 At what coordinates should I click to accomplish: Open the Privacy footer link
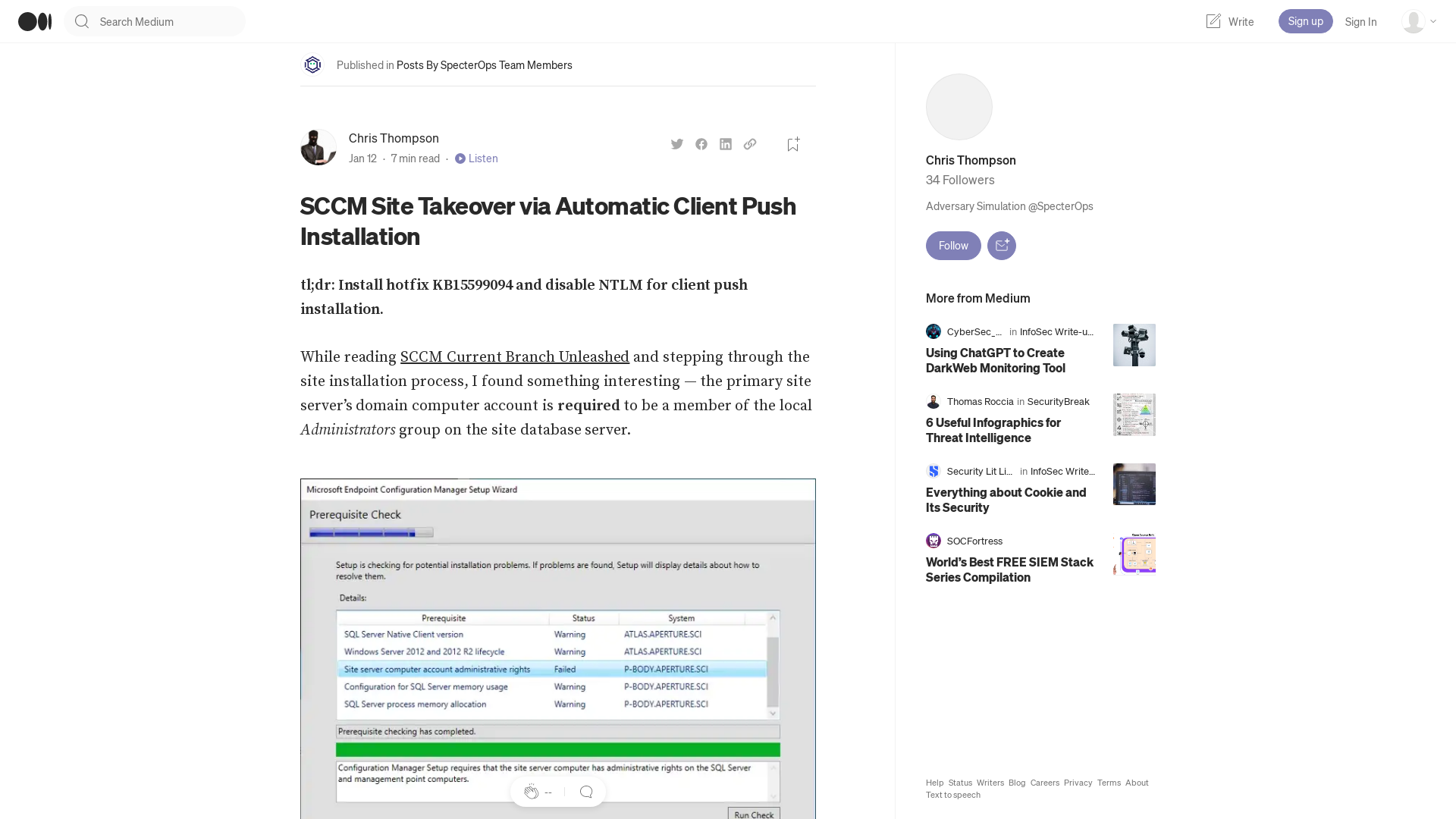[1078, 783]
